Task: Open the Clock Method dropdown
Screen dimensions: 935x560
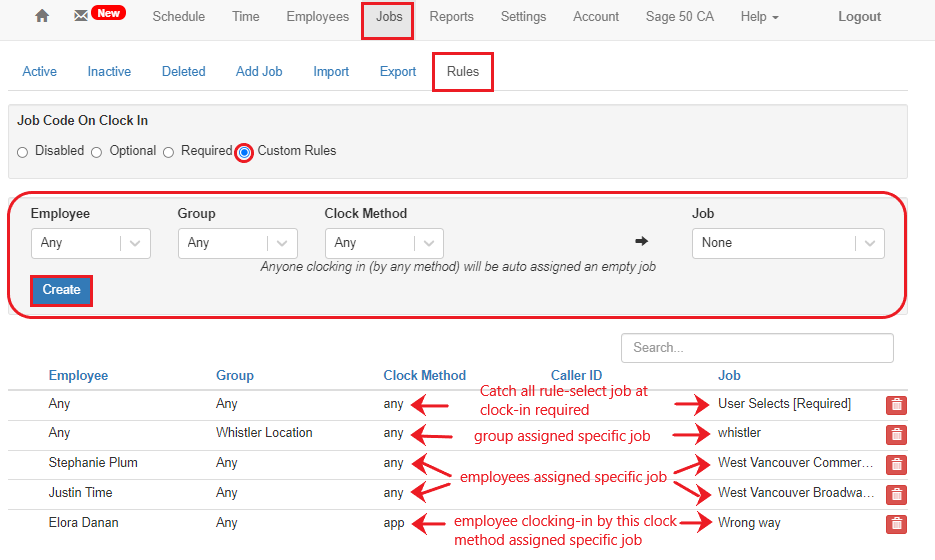Action: [384, 243]
